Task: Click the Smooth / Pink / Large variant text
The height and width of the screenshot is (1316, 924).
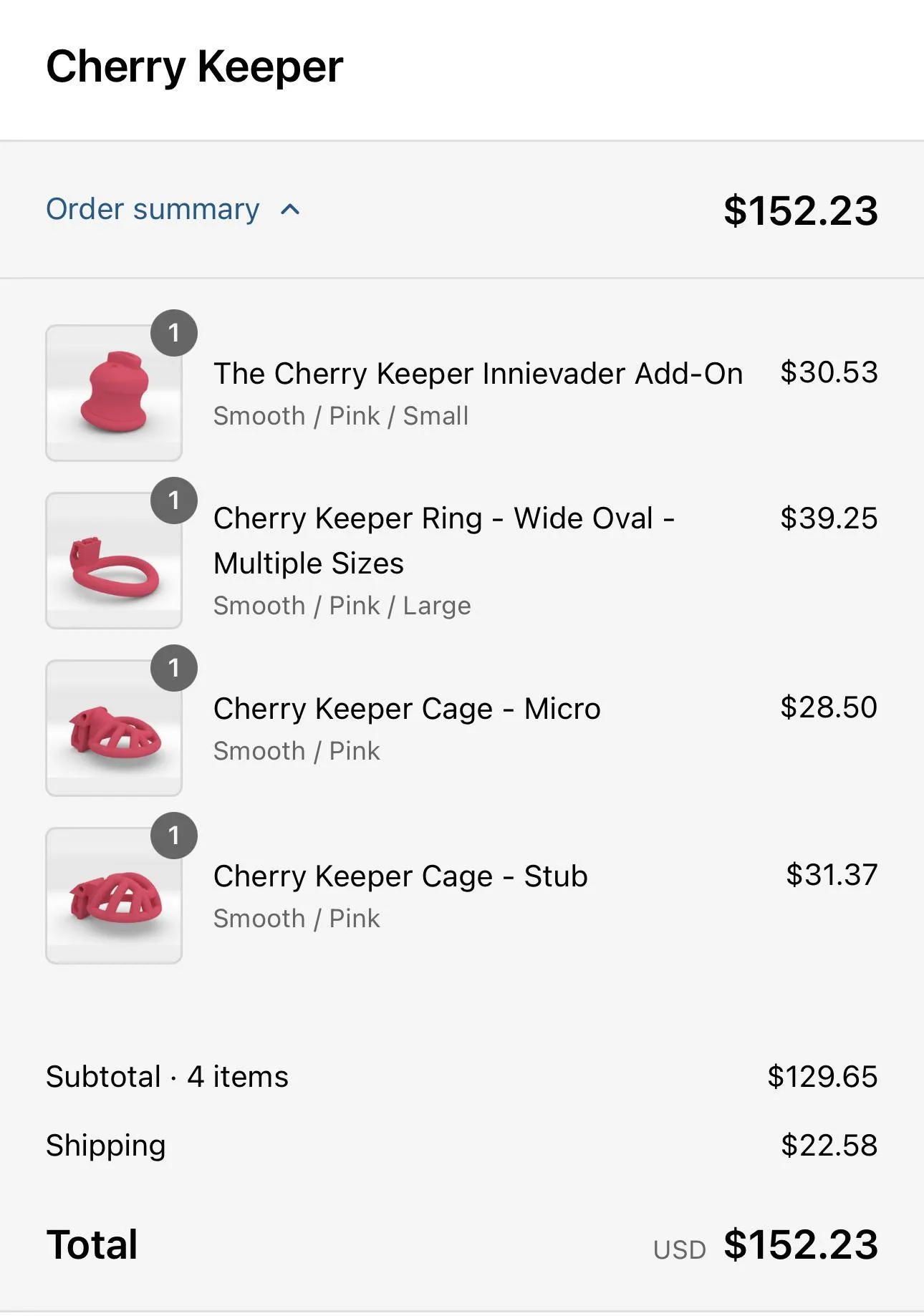Action: coord(342,606)
